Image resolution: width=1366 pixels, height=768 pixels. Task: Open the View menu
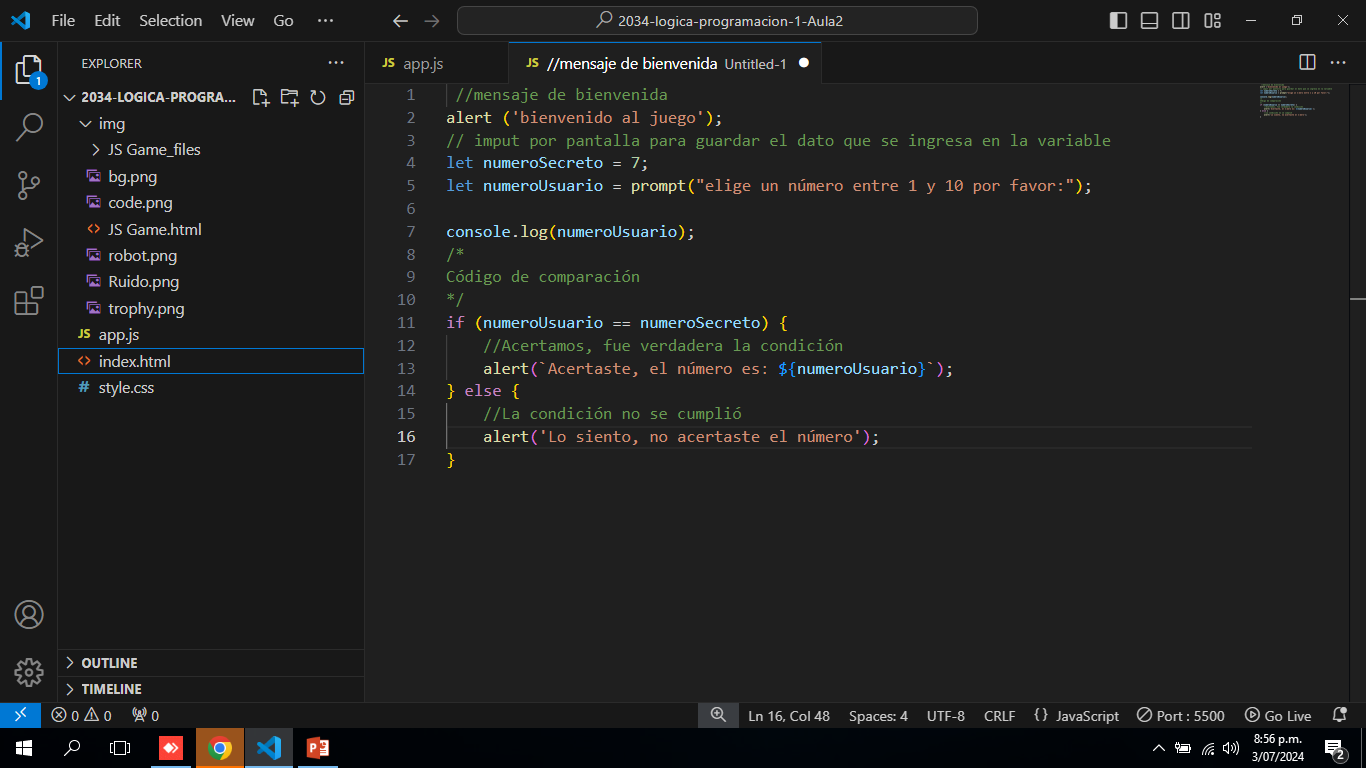(238, 21)
